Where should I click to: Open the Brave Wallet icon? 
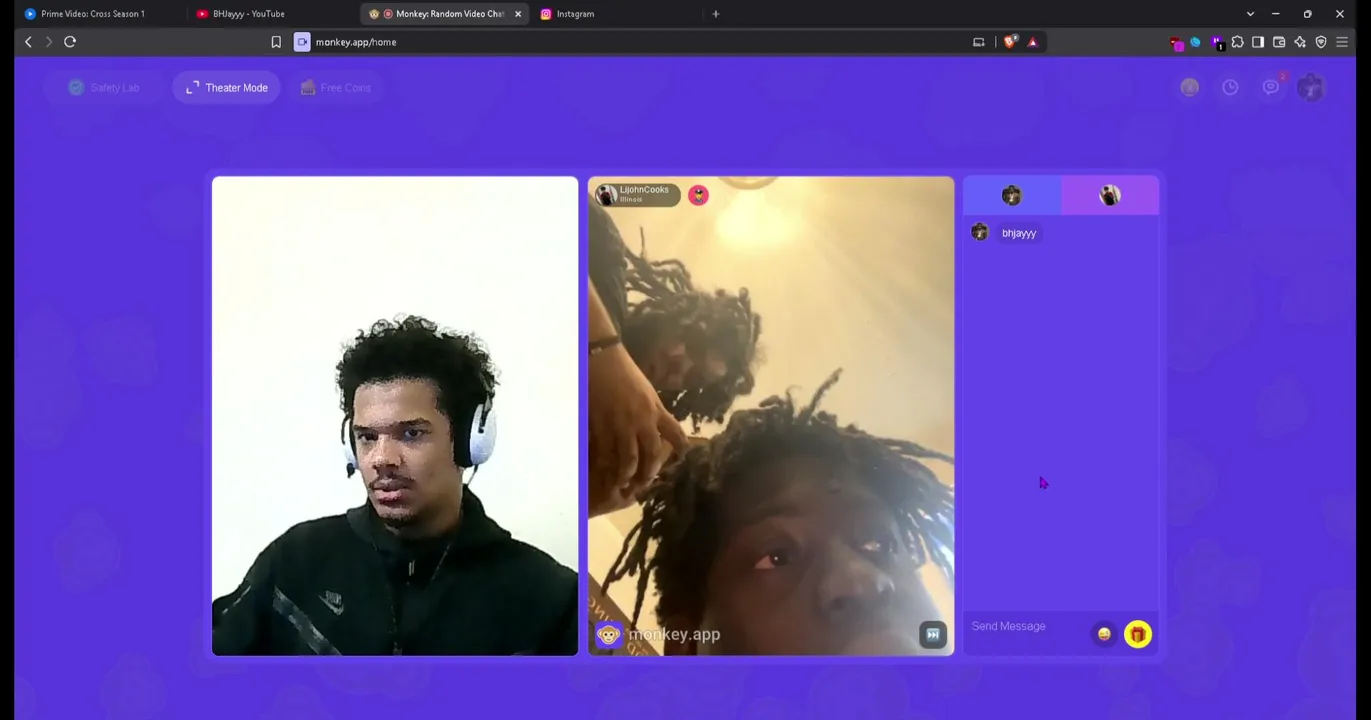point(1279,42)
